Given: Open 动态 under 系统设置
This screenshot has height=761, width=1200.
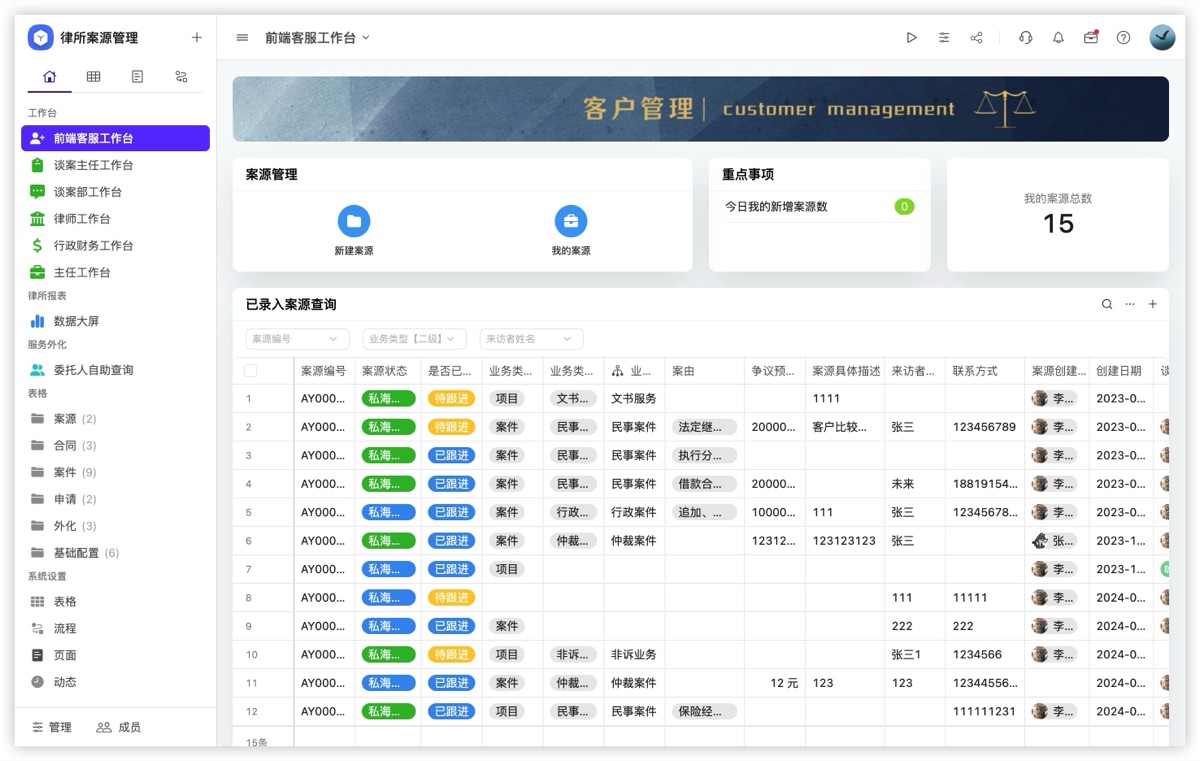Looking at the screenshot, I should tap(115, 682).
